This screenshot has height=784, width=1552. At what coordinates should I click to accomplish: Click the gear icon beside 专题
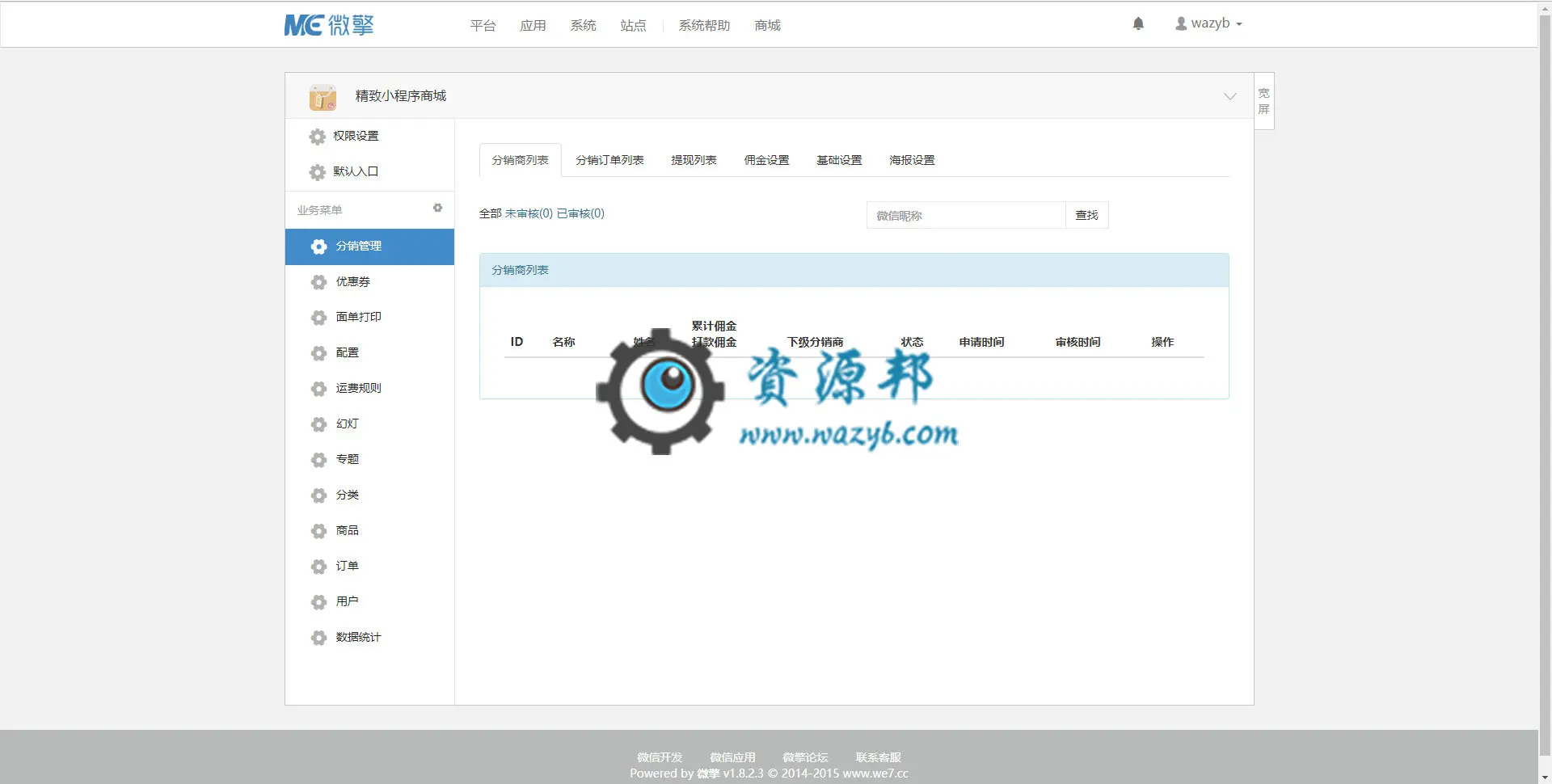[x=319, y=460]
